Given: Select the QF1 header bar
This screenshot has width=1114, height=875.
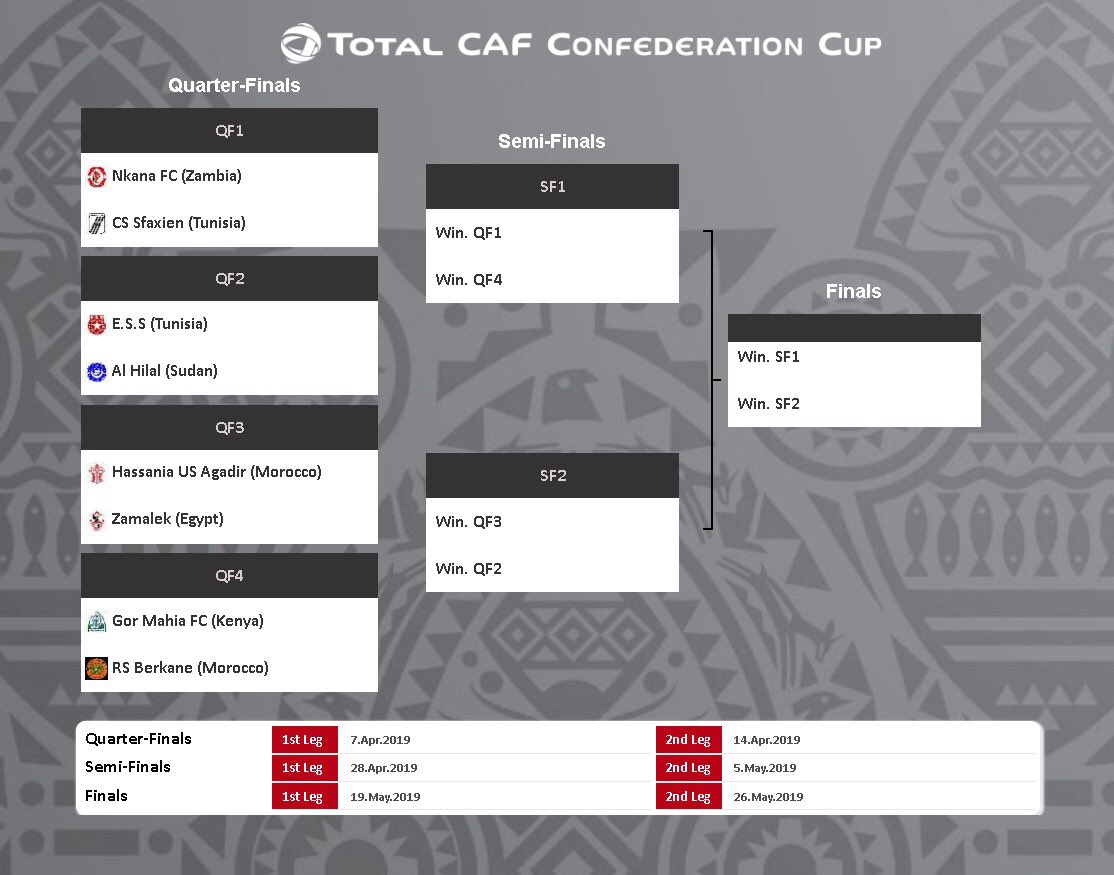Looking at the screenshot, I should click(x=229, y=131).
